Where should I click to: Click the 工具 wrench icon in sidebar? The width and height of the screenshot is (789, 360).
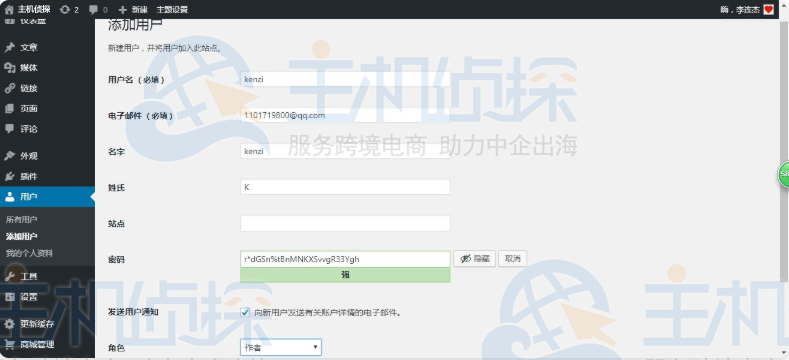(10, 276)
